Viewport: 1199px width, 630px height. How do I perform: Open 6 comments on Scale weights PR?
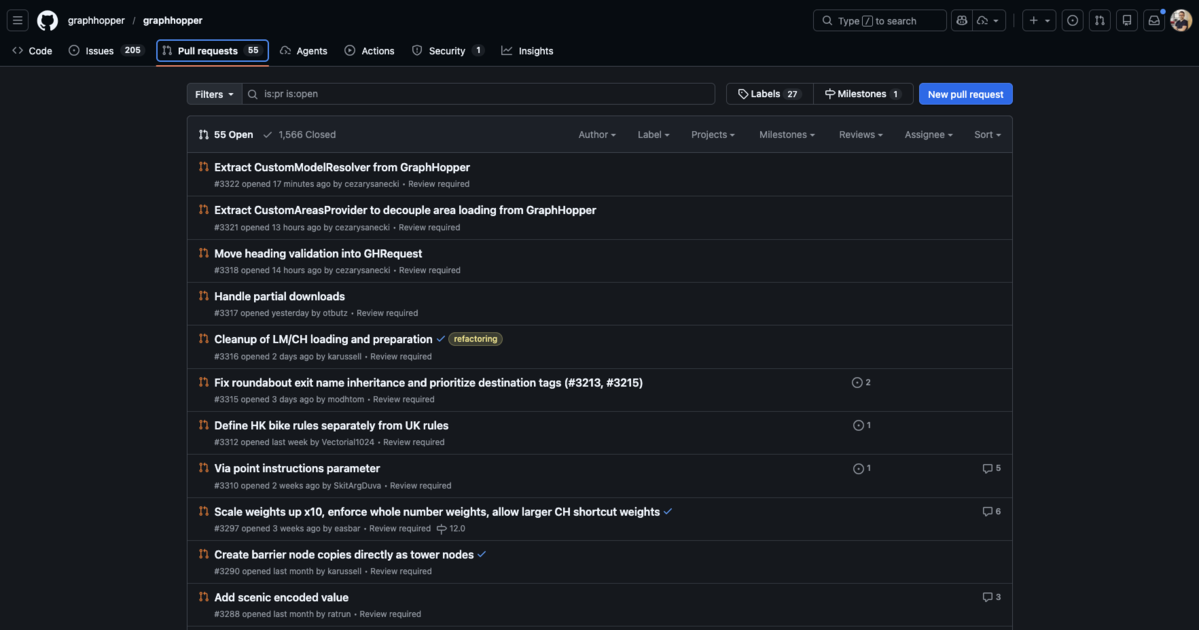click(x=992, y=511)
